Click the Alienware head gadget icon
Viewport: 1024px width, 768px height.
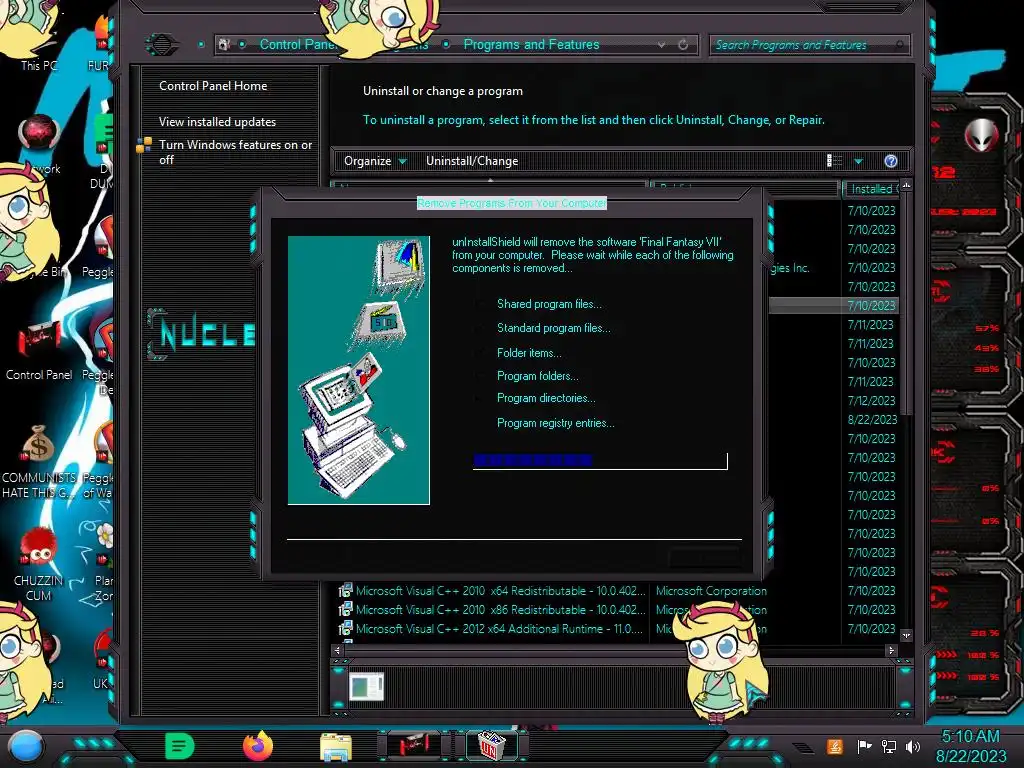[981, 136]
